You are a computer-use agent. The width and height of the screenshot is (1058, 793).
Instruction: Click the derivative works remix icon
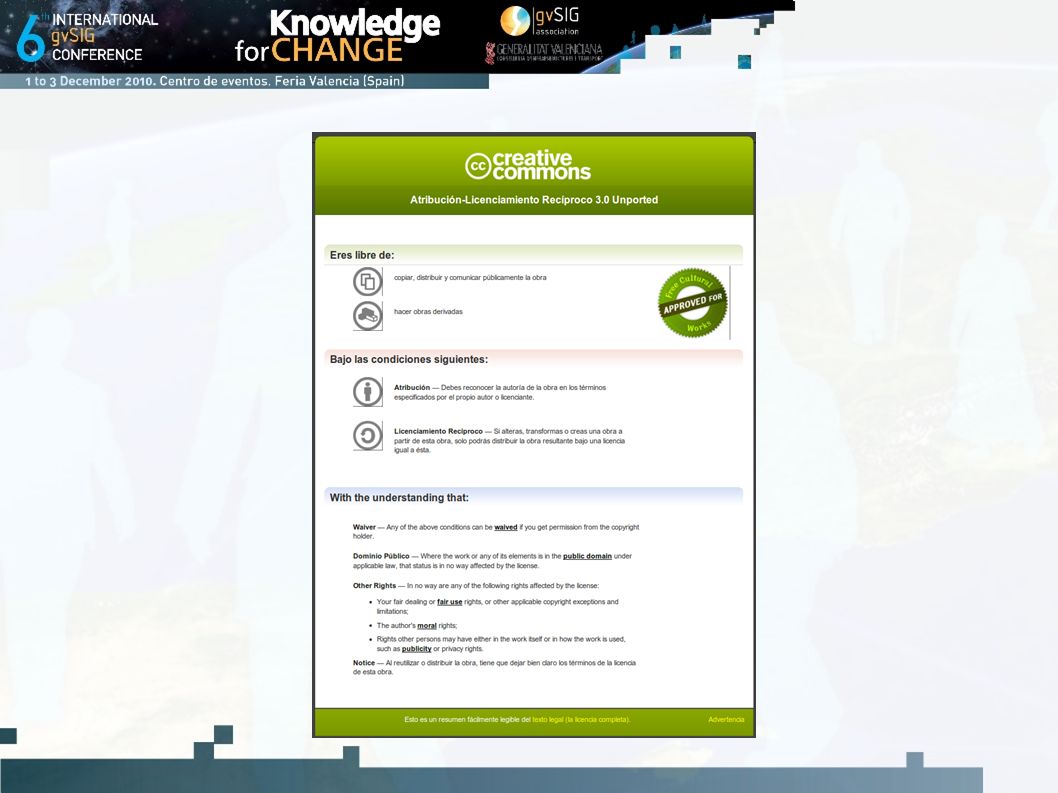(x=368, y=315)
